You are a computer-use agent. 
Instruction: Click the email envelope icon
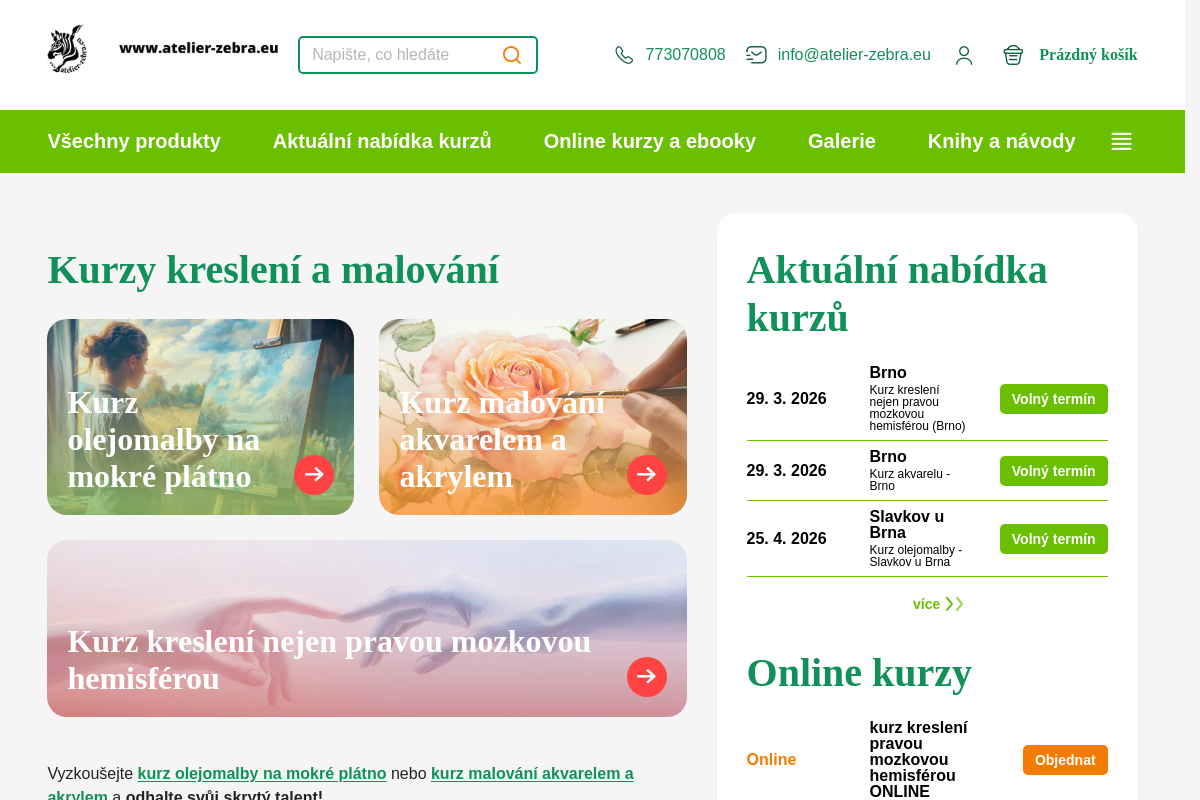756,55
